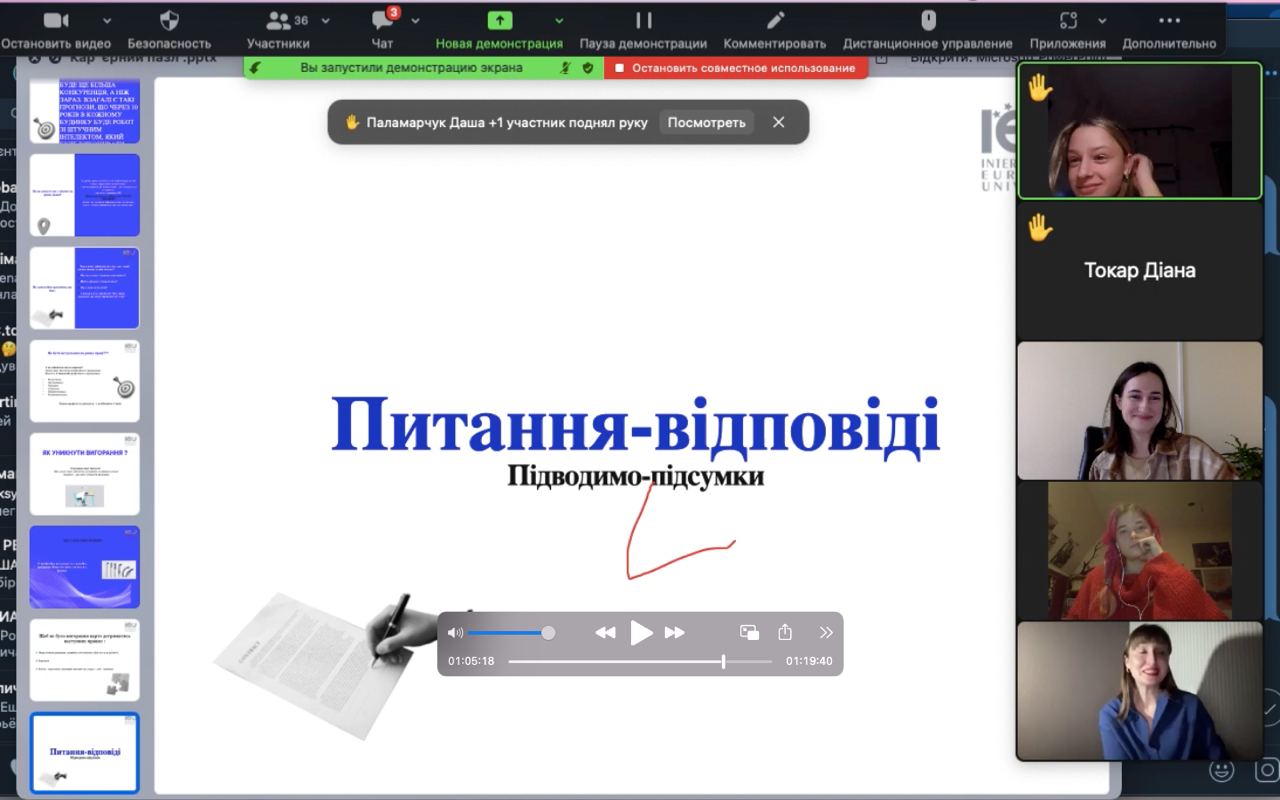This screenshot has height=800, width=1280.
Task: Expand the video options arrow next to the camera
Action: point(107,21)
